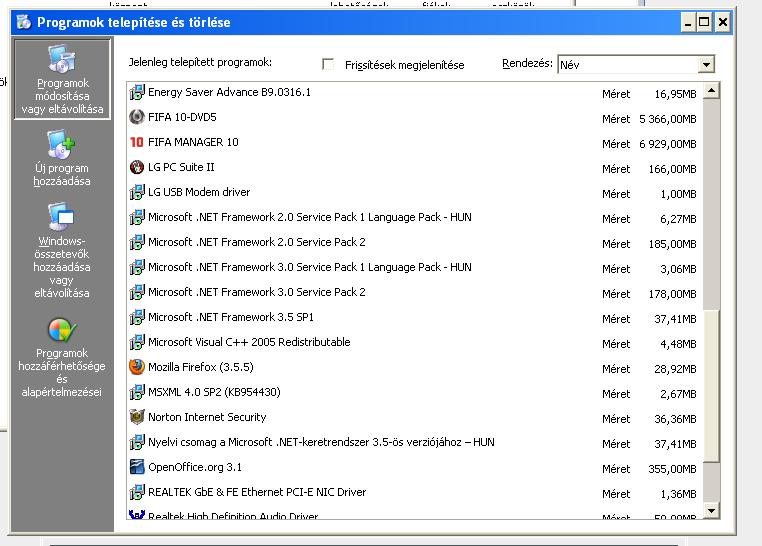Select Nyelvi csomag a Microsoft .NET-keretrendszer entry
The image size is (762, 546).
click(x=414, y=443)
